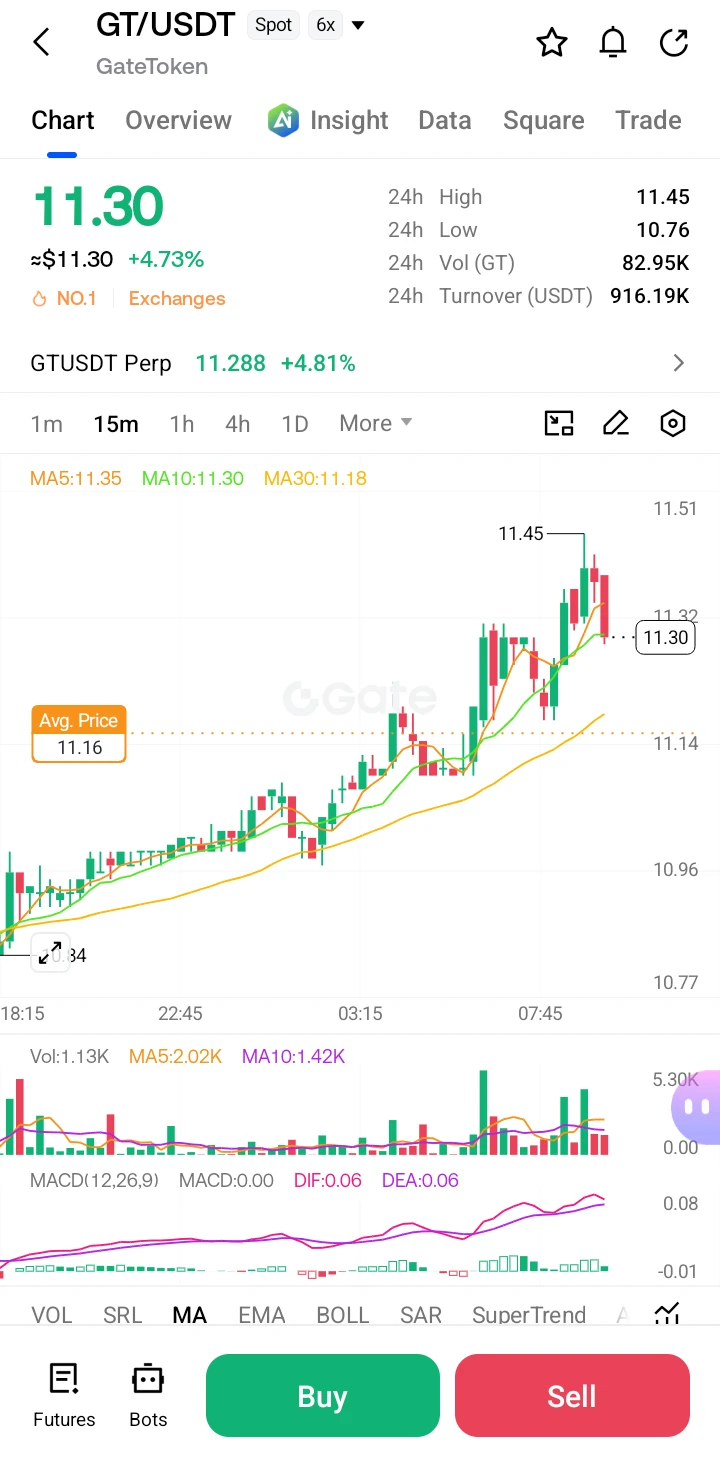Tap the 24h Turnover value 916.19K
The image size is (720, 1467).
650,296
